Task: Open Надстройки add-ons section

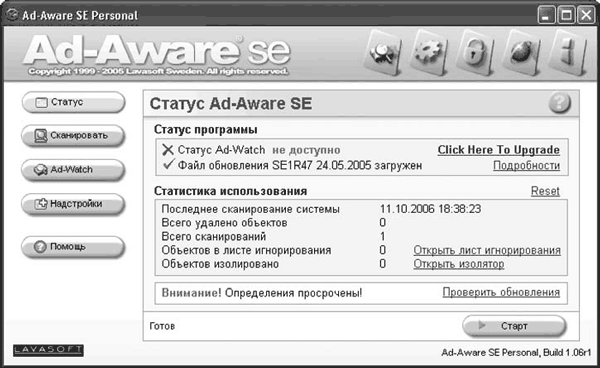Action: 73,204
